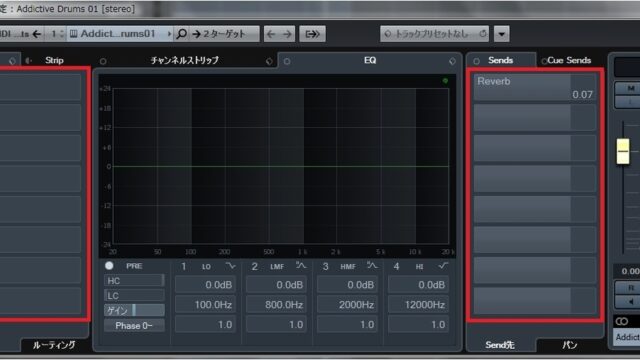
Task: Open band 2 LMF filter type icon
Action: 301,266
